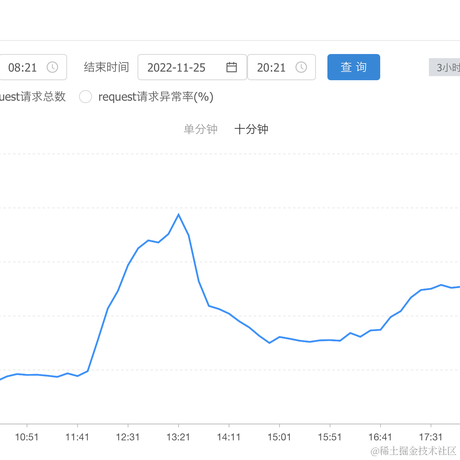Click the 17:31 x-axis label
460x460 pixels.
[431, 437]
